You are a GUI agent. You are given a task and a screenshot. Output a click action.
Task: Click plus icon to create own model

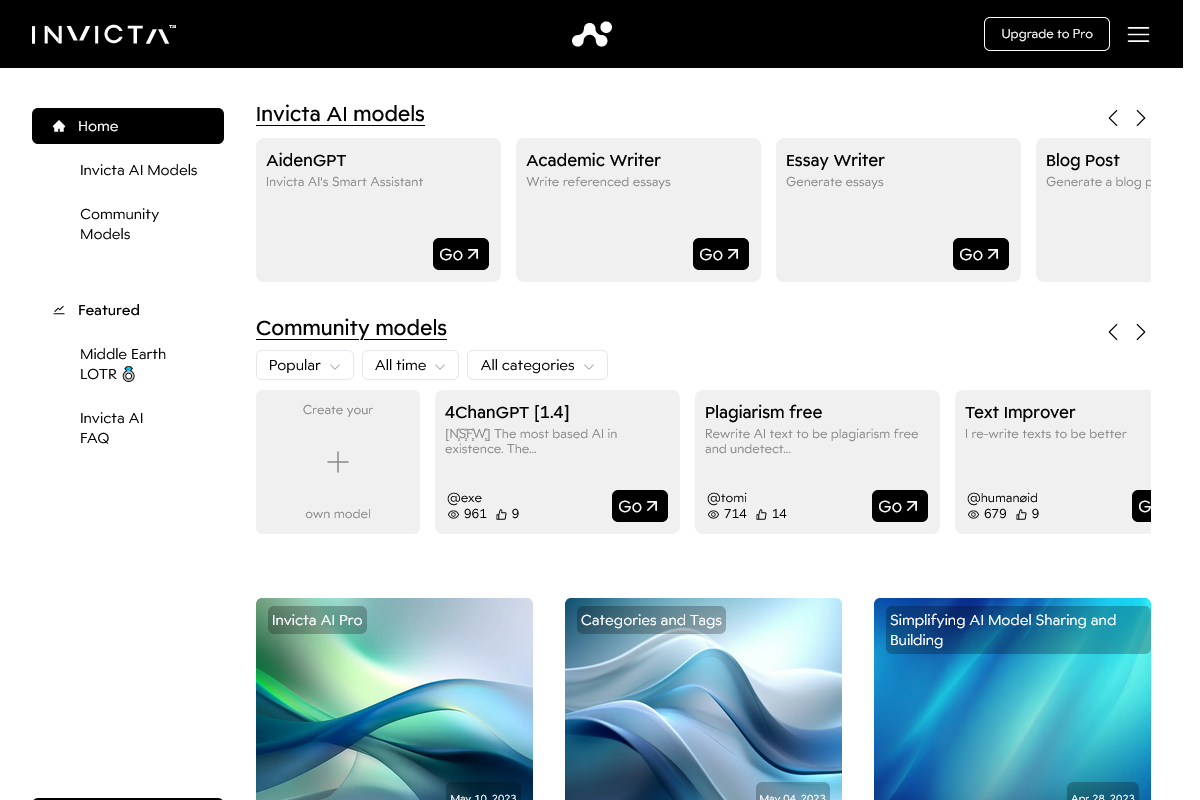click(x=338, y=462)
